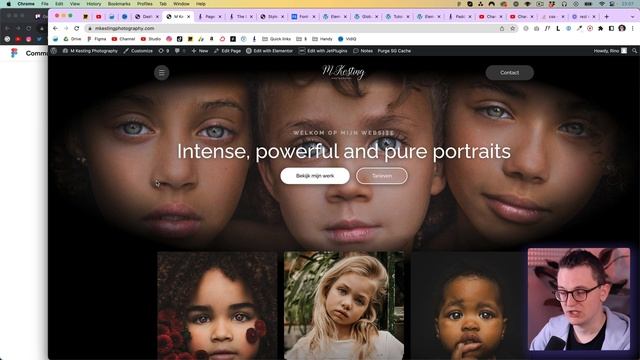The image size is (640, 360).
Task: Click Customize in the WordPress admin bar
Action: (x=138, y=51)
